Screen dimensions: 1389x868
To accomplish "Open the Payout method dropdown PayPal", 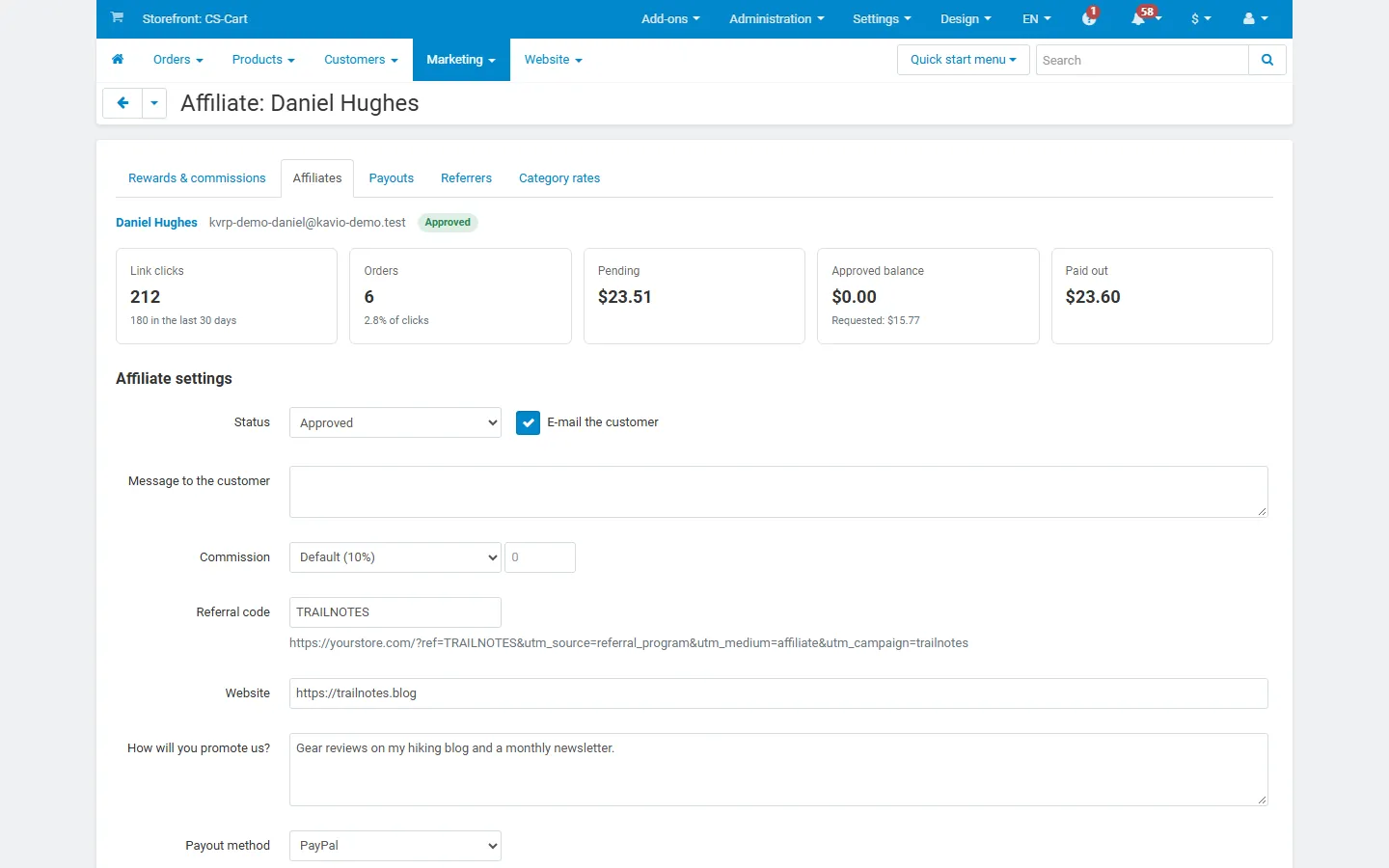I will pyautogui.click(x=395, y=846).
